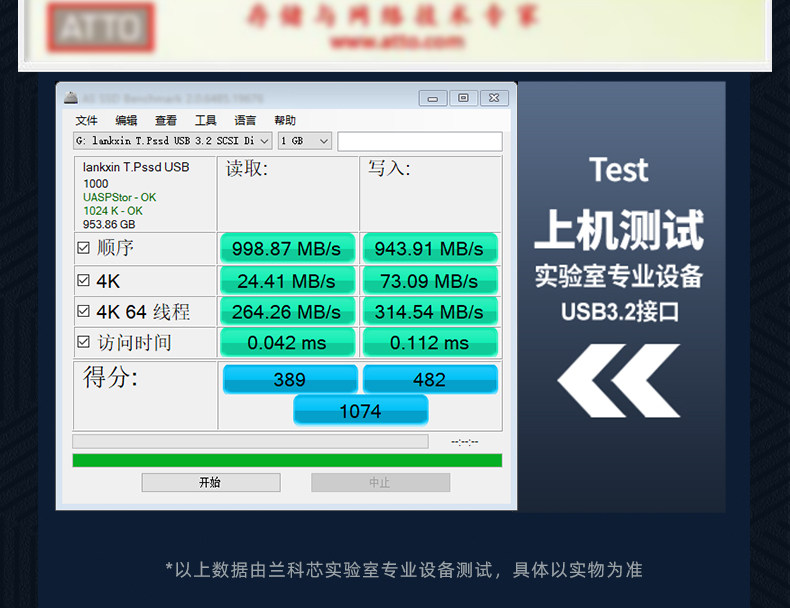Click the green completed progress bar
Image resolution: width=790 pixels, height=608 pixels.
point(287,460)
